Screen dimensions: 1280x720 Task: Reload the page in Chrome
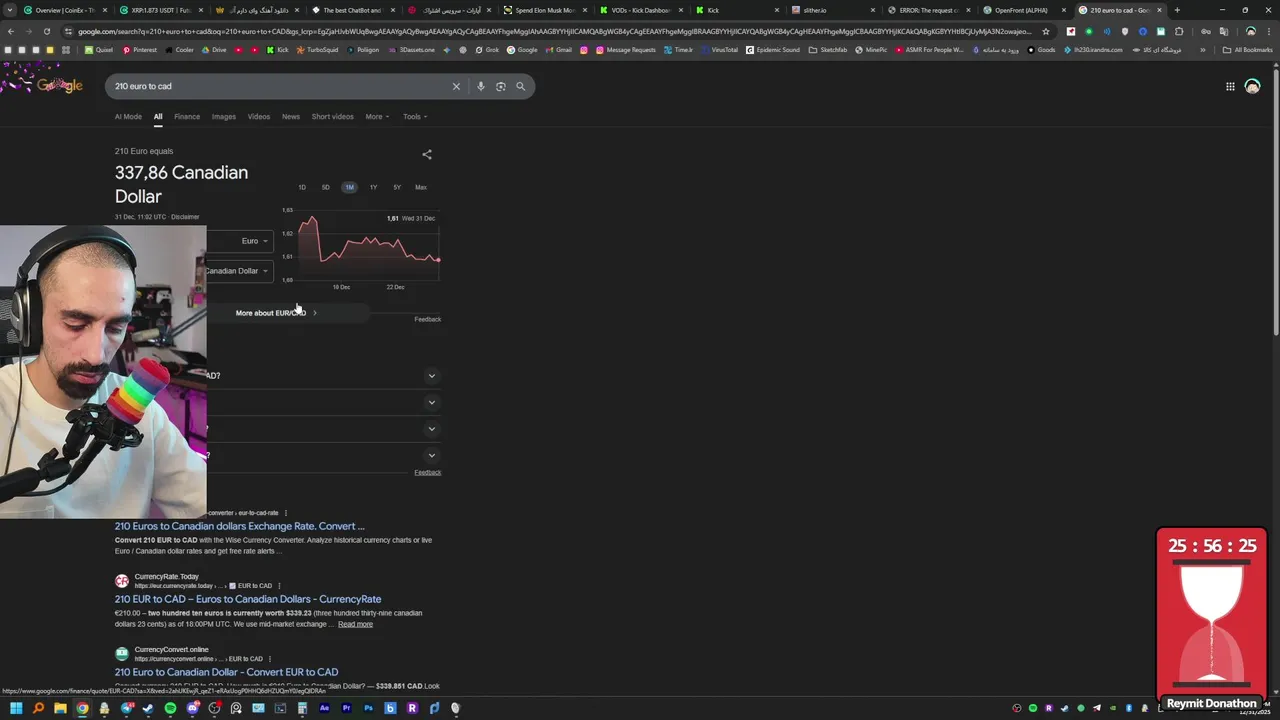click(46, 31)
